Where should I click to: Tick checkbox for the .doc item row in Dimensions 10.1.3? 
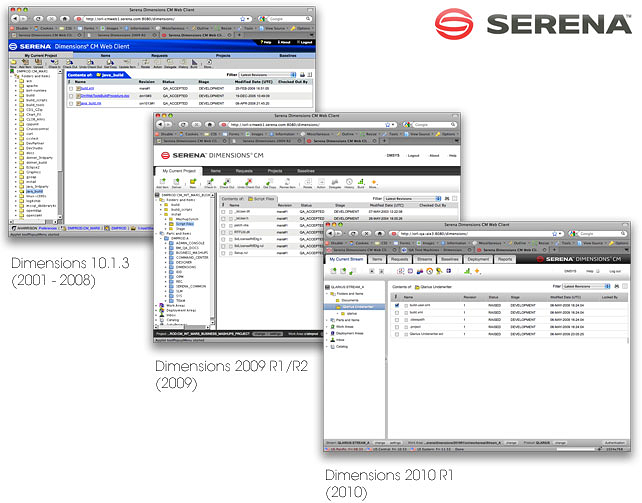[71, 96]
